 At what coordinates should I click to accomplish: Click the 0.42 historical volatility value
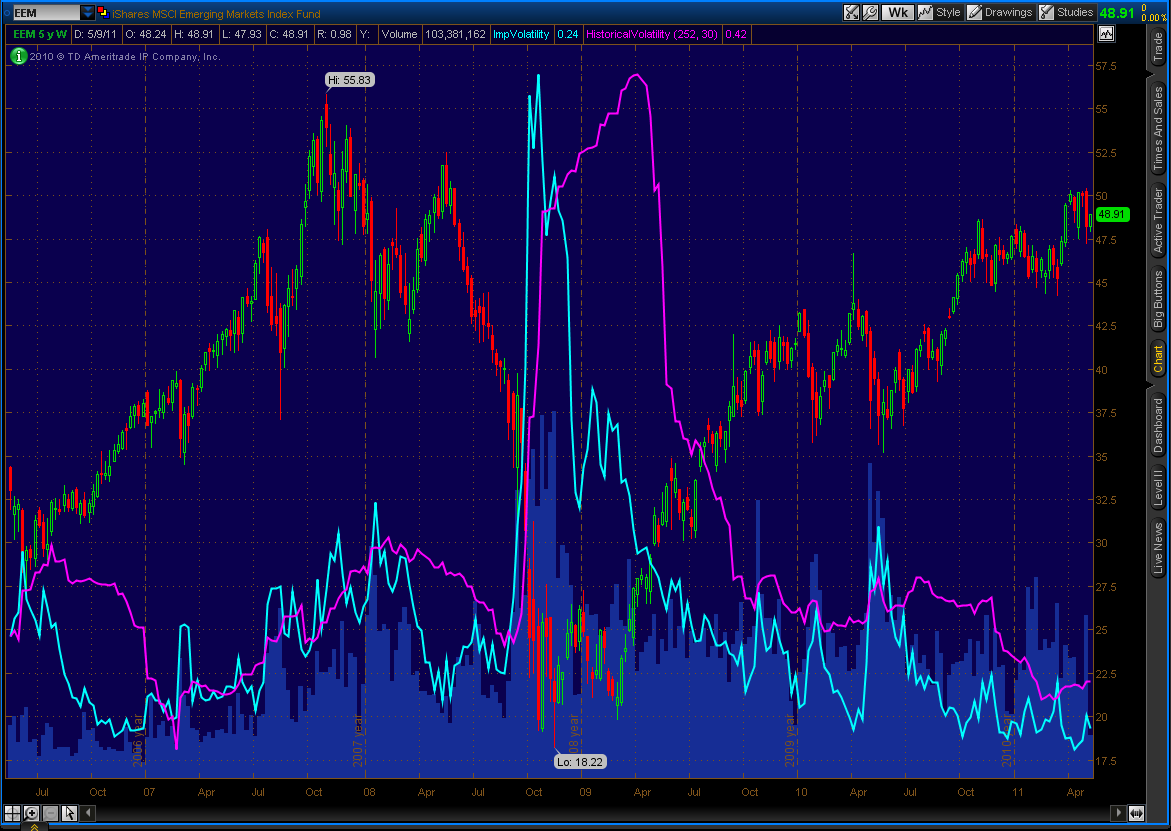736,34
